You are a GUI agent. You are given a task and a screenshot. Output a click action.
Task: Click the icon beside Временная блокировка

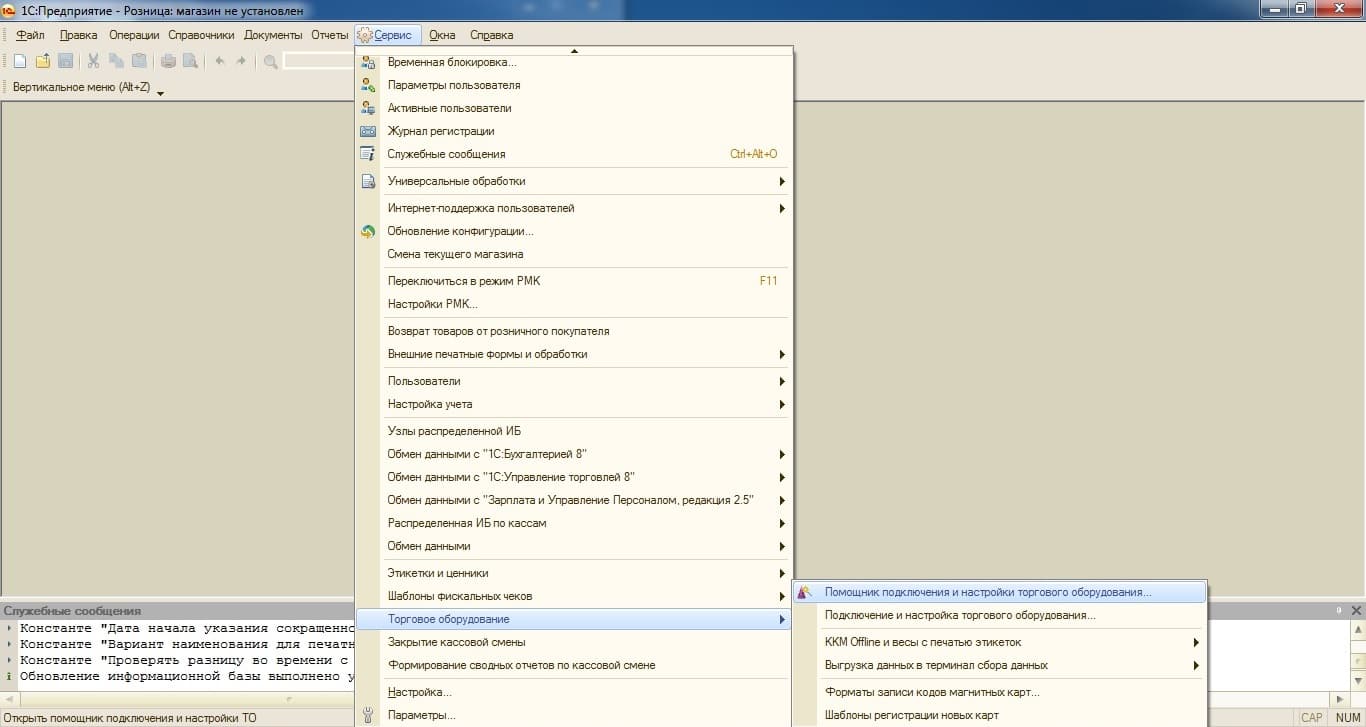point(368,62)
